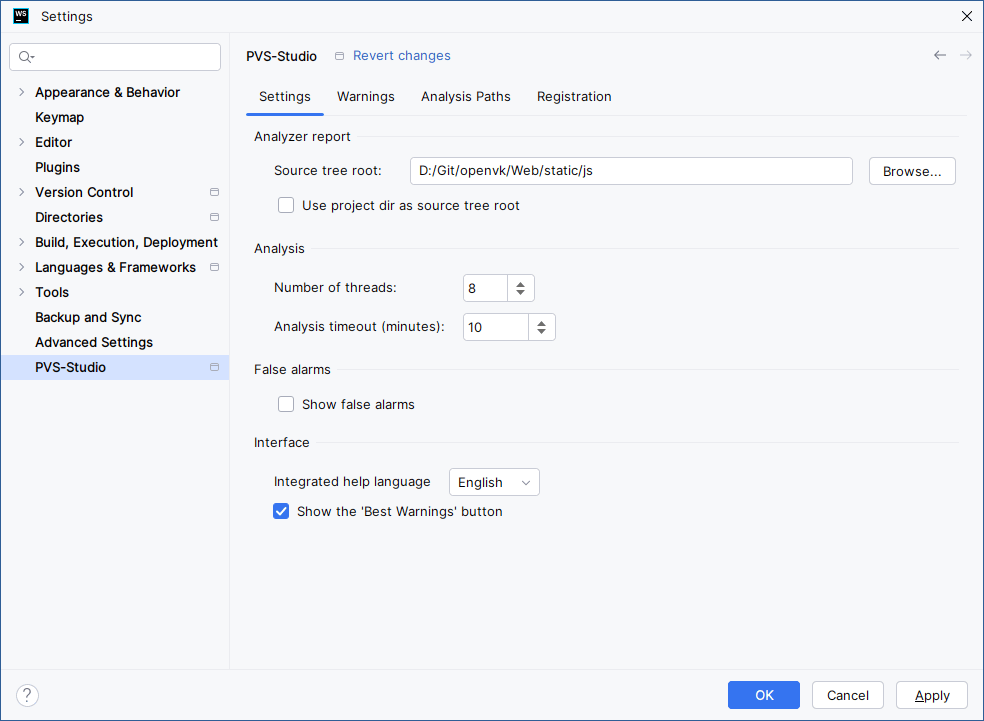Expand the Build, Execution, Deployment section

point(21,242)
